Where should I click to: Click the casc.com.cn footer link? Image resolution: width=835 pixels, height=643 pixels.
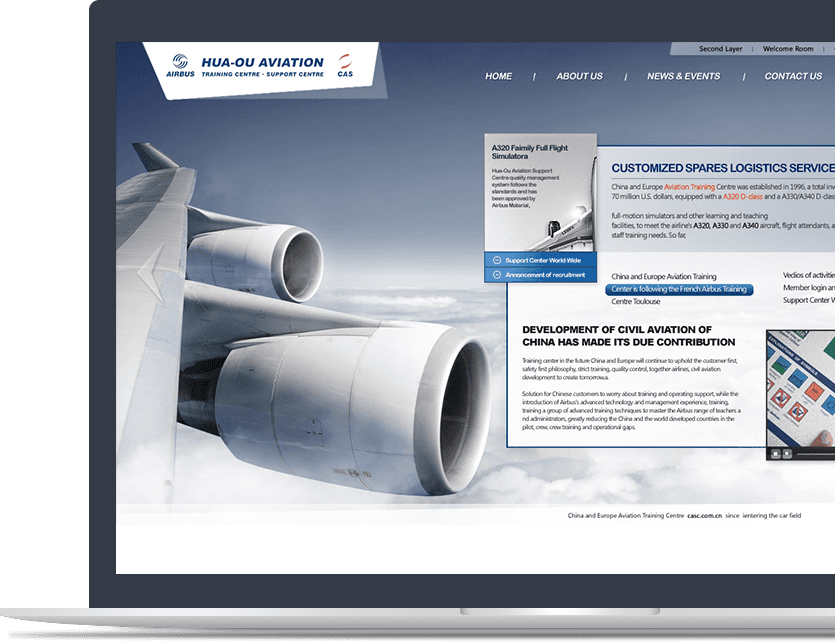(704, 515)
